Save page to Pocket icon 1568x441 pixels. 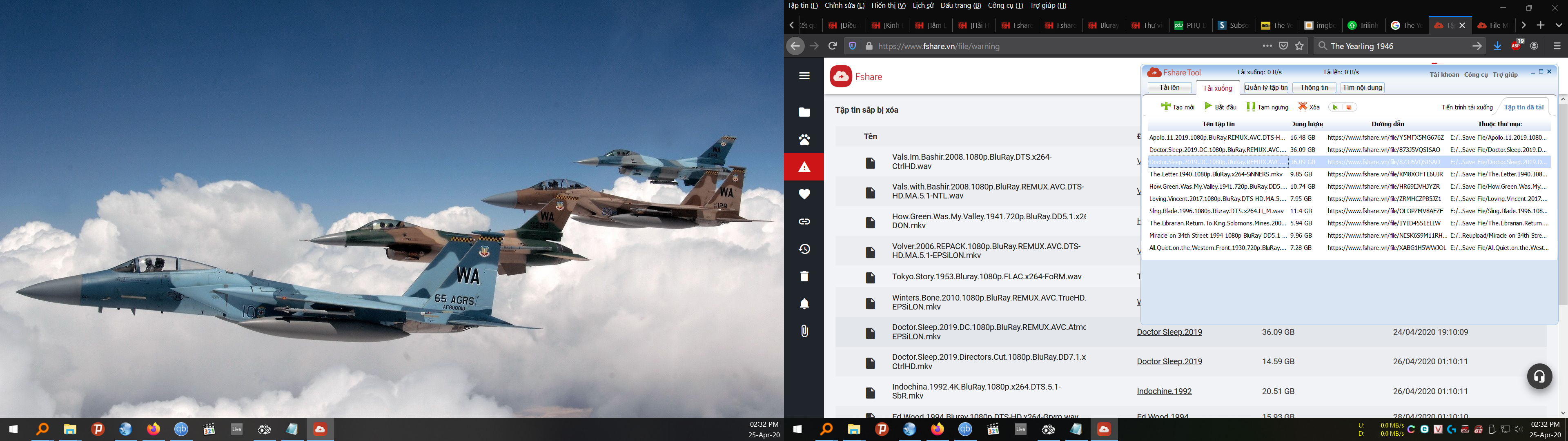pyautogui.click(x=1283, y=46)
